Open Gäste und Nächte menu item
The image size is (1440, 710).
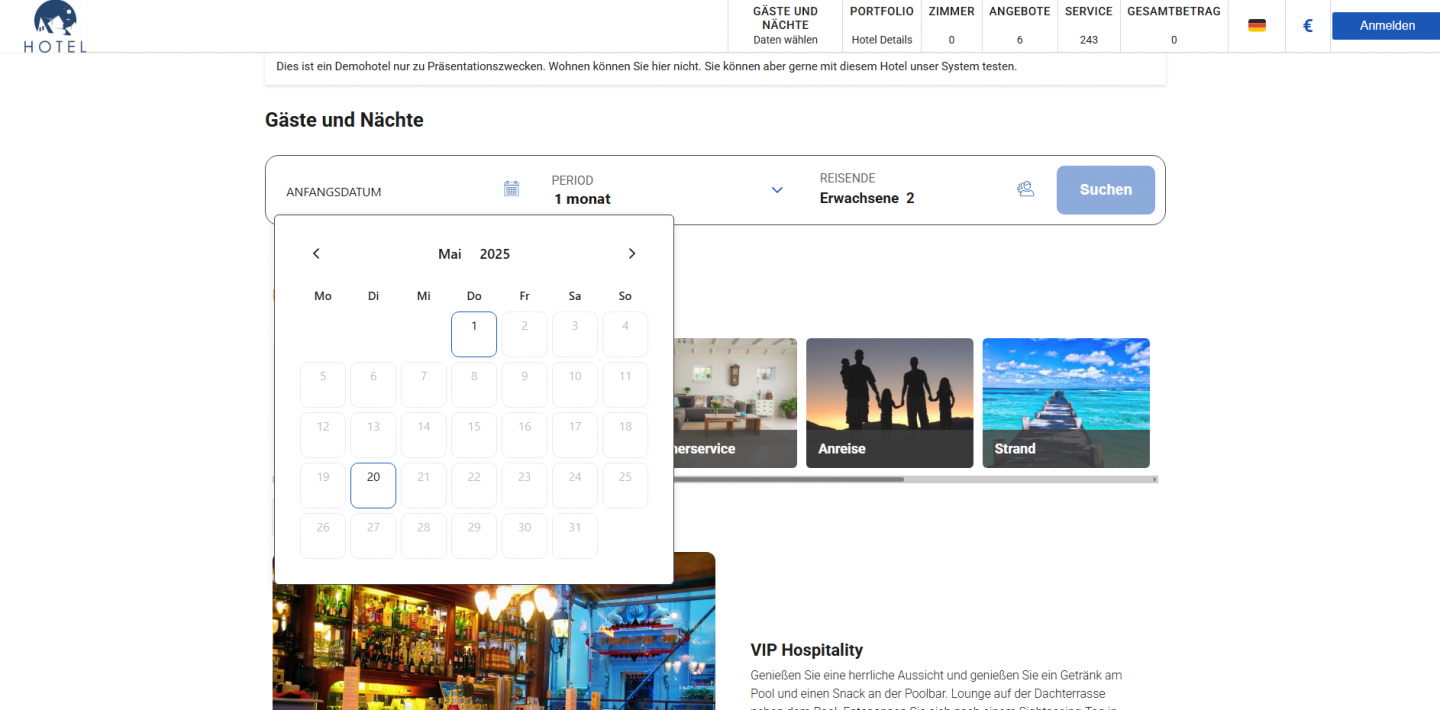(x=785, y=26)
